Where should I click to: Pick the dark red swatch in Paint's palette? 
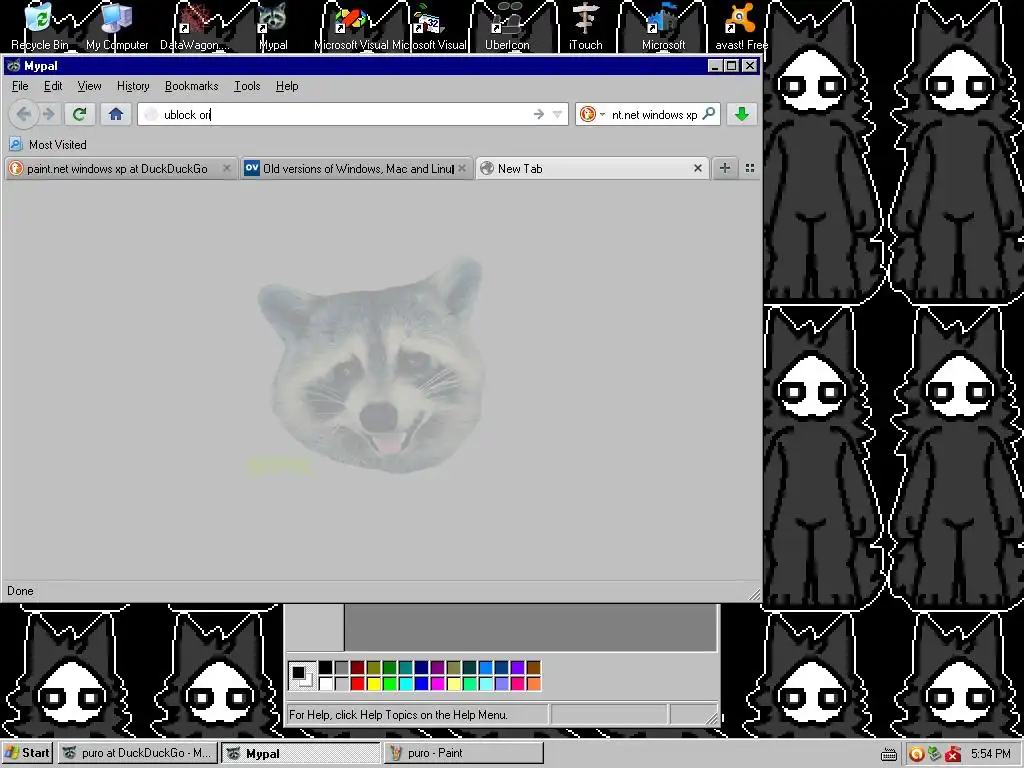pyautogui.click(x=357, y=667)
